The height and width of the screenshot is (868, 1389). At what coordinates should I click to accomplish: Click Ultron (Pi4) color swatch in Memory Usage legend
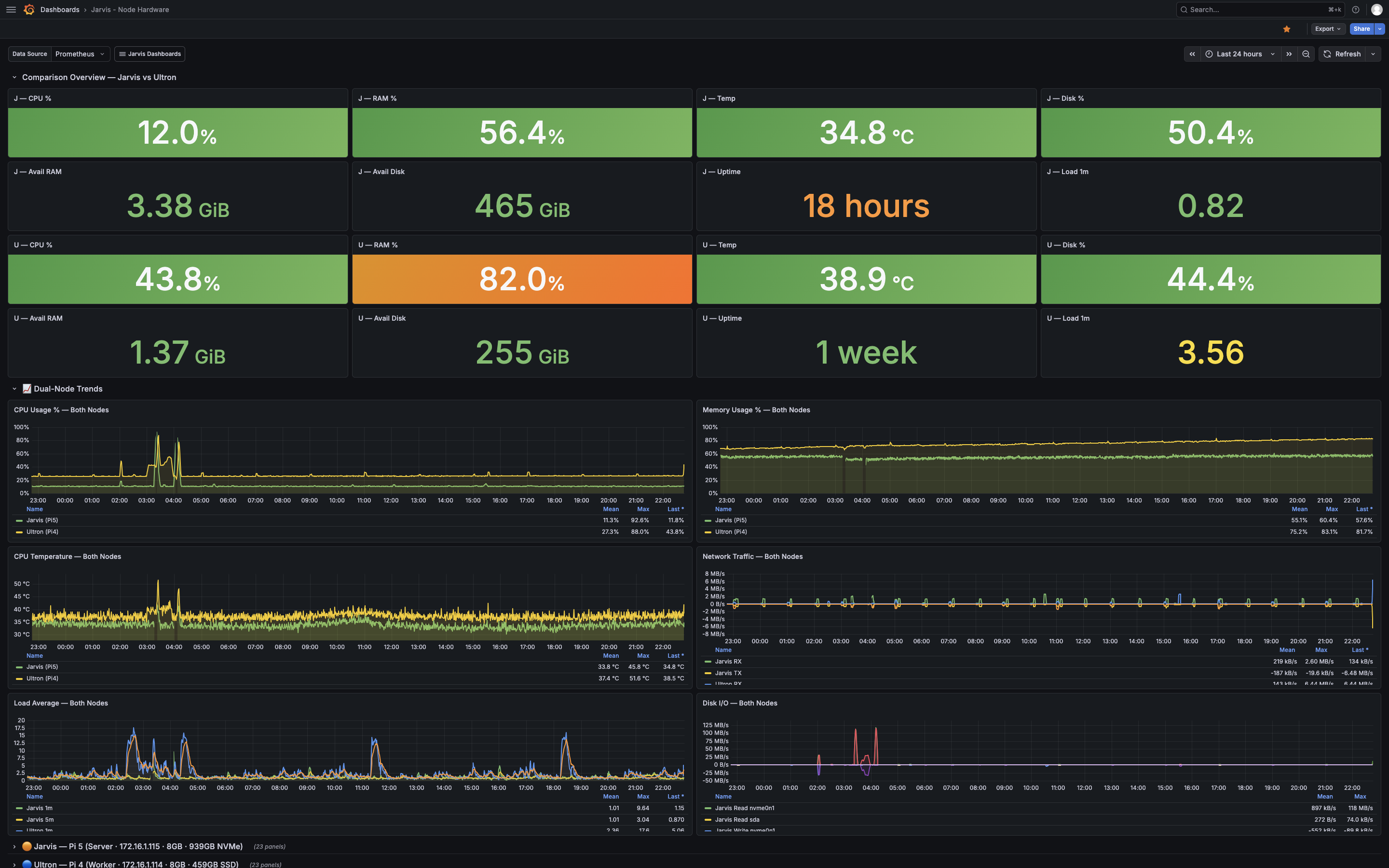(x=708, y=532)
